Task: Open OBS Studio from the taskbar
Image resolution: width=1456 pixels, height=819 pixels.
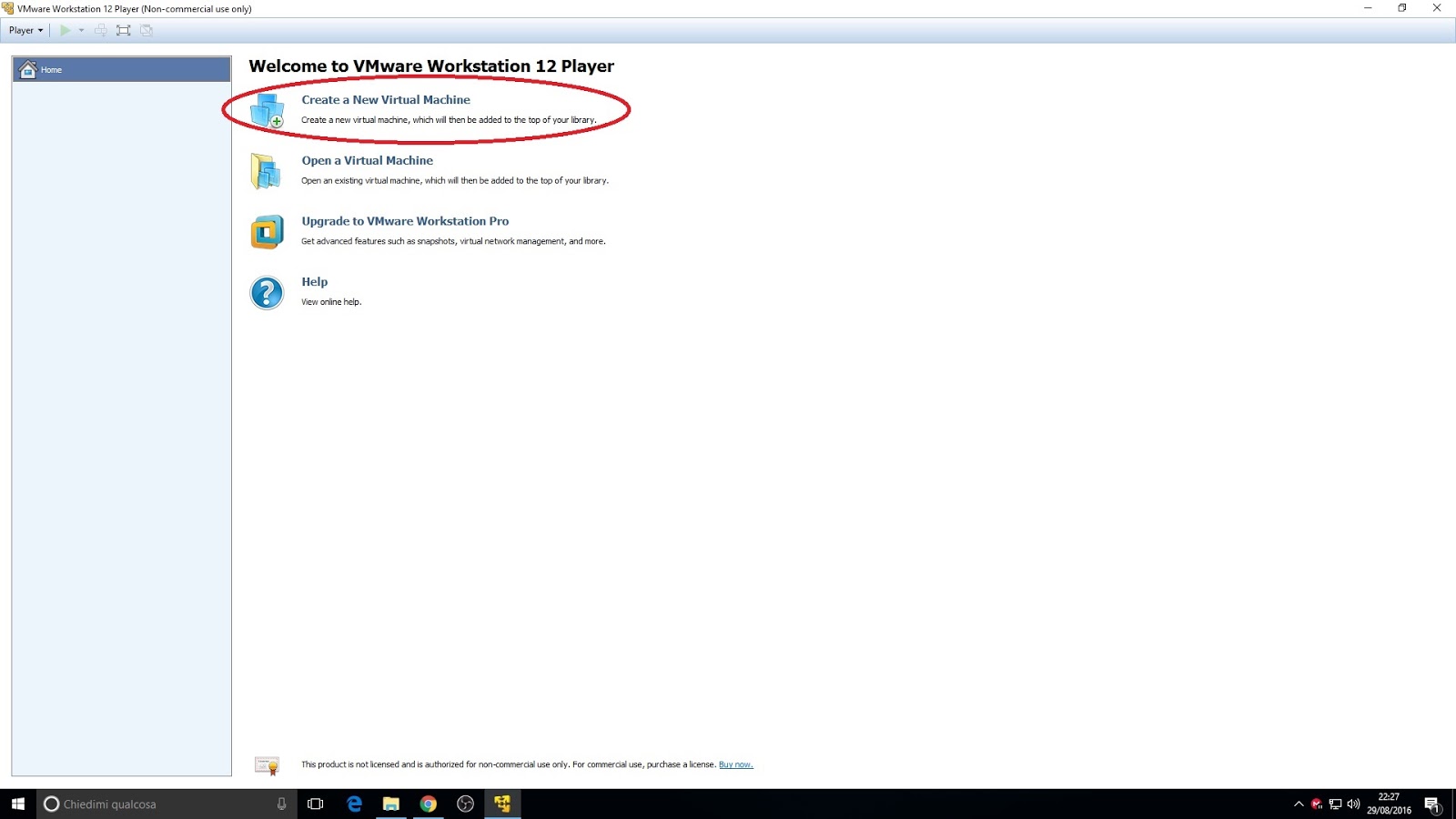Action: pyautogui.click(x=466, y=804)
